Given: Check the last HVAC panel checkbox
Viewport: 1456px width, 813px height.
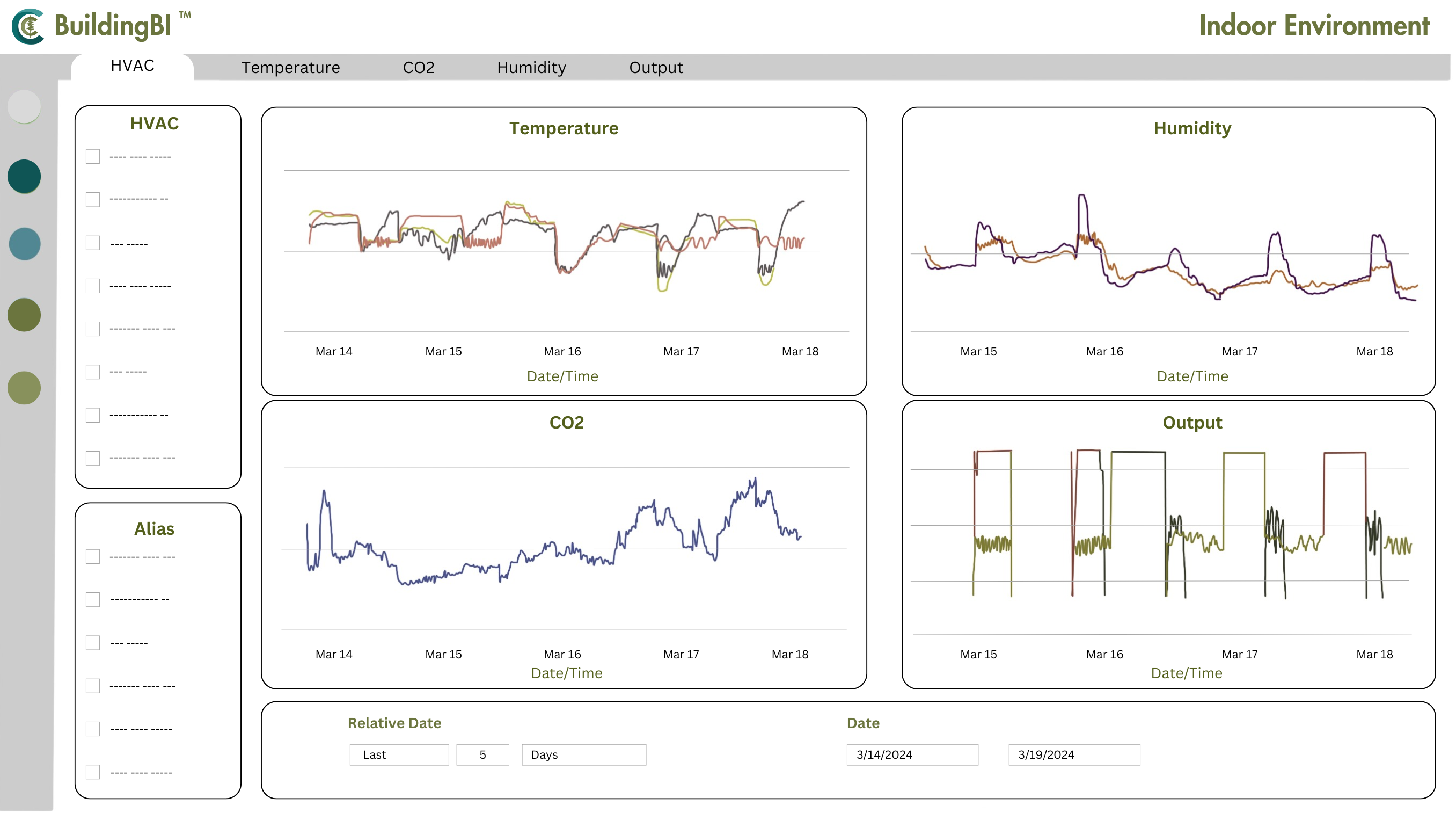Looking at the screenshot, I should [93, 458].
